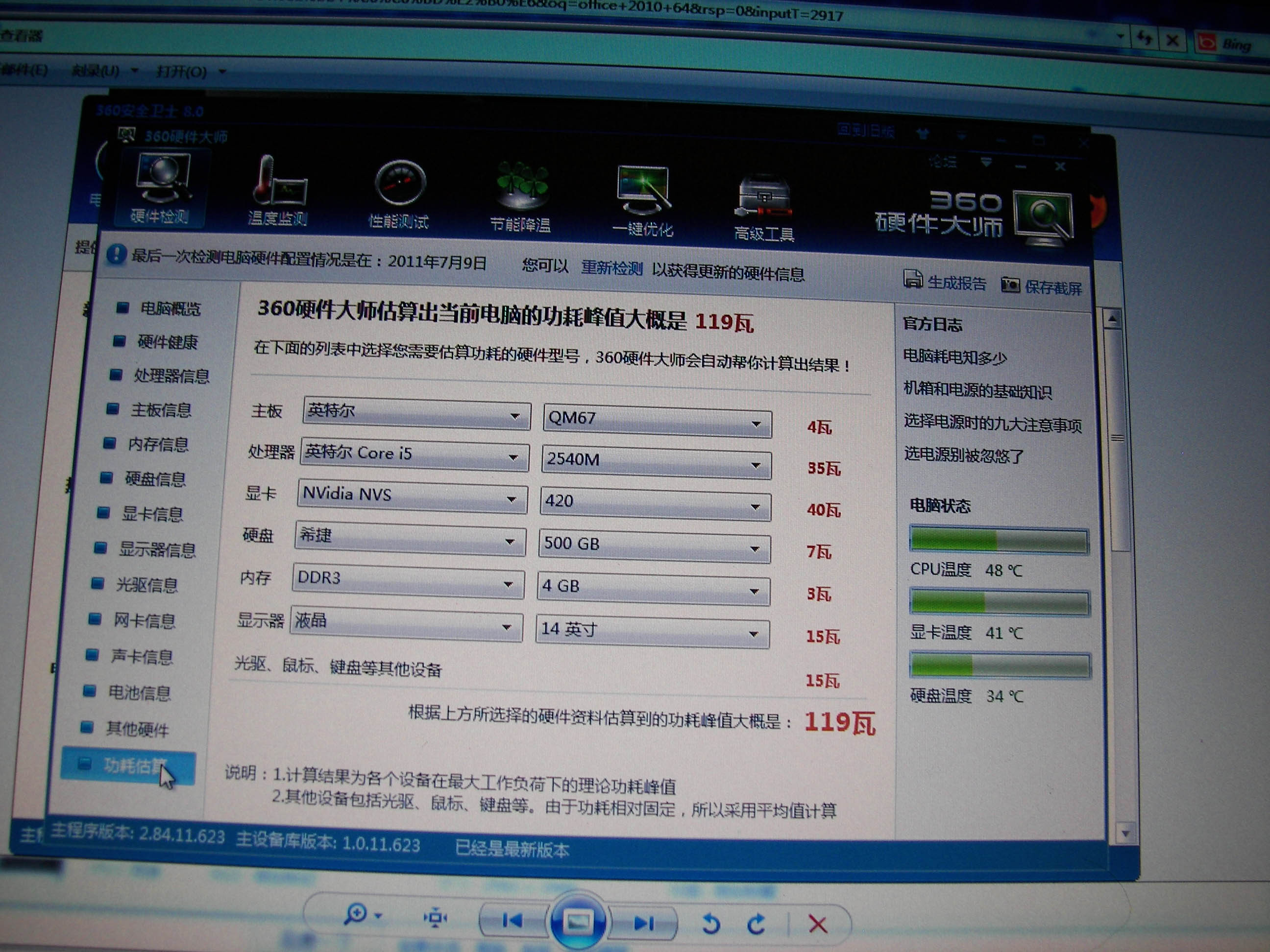Screen dimensions: 1270x952
Task: Open the 温度监测 temperature monitor icon
Action: pos(278,190)
